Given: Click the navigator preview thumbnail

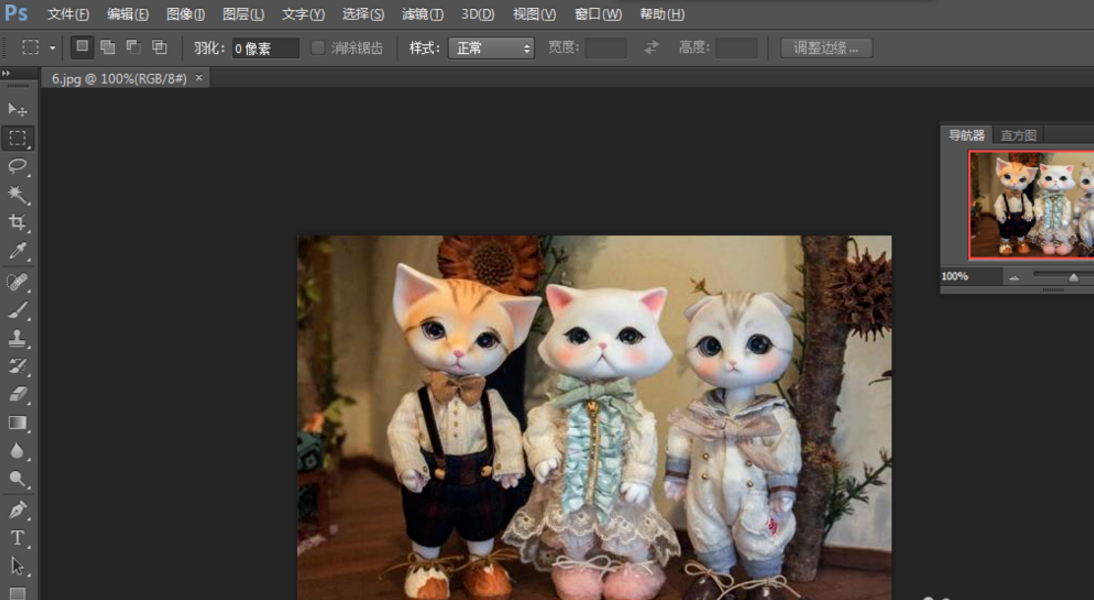Looking at the screenshot, I should tap(1031, 204).
